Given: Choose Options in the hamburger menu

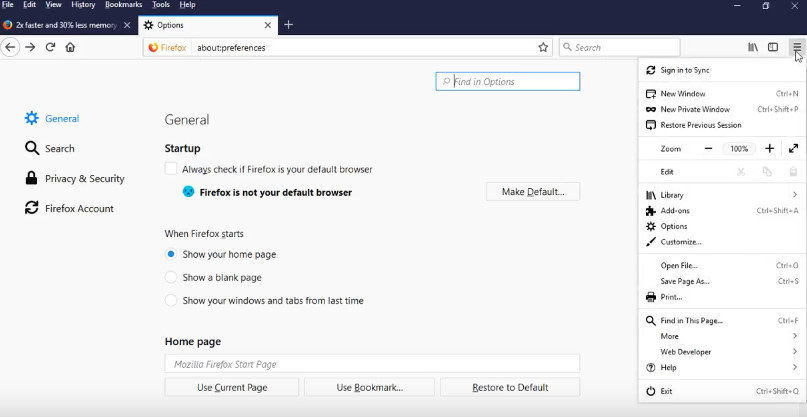Looking at the screenshot, I should tap(722, 227).
